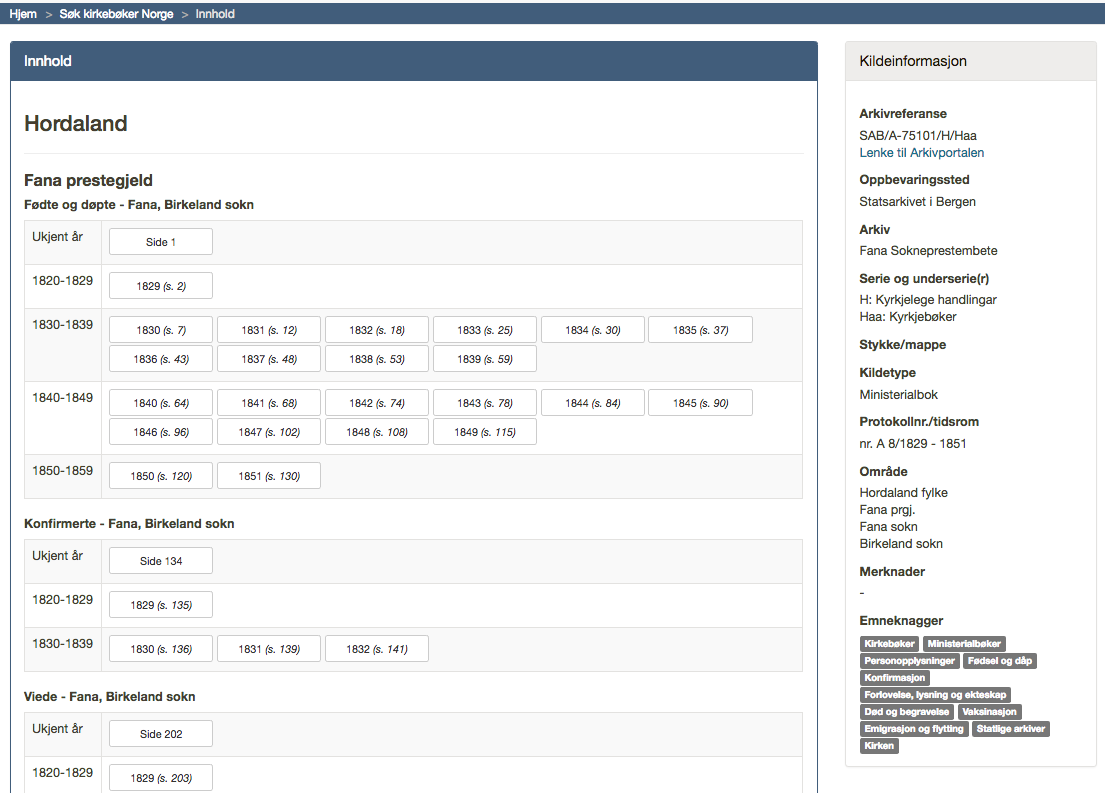The height and width of the screenshot is (793, 1105).
Task: Select the 1839 (s. 59) button
Action: point(484,359)
